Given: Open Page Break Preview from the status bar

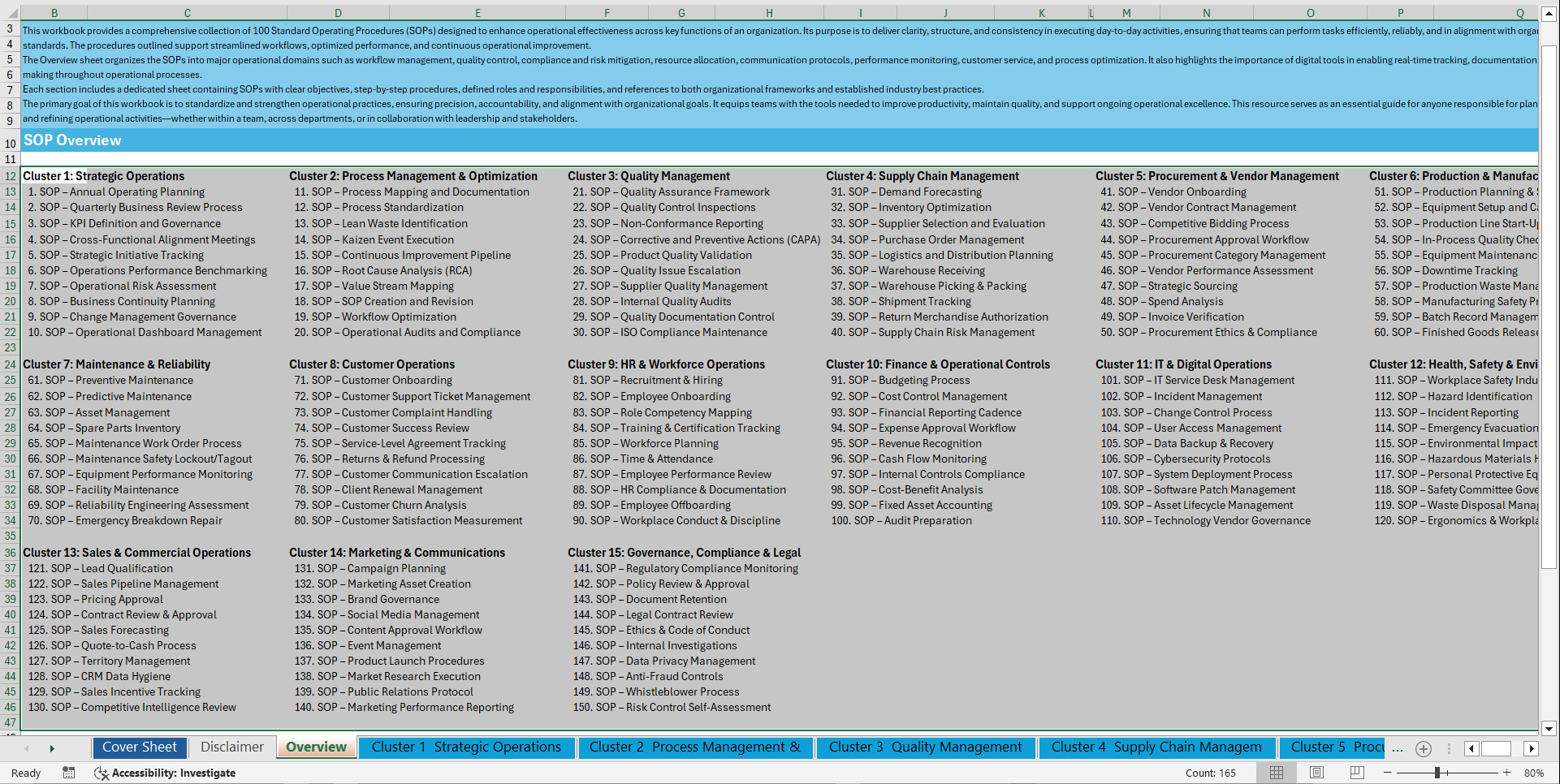Looking at the screenshot, I should pyautogui.click(x=1357, y=773).
